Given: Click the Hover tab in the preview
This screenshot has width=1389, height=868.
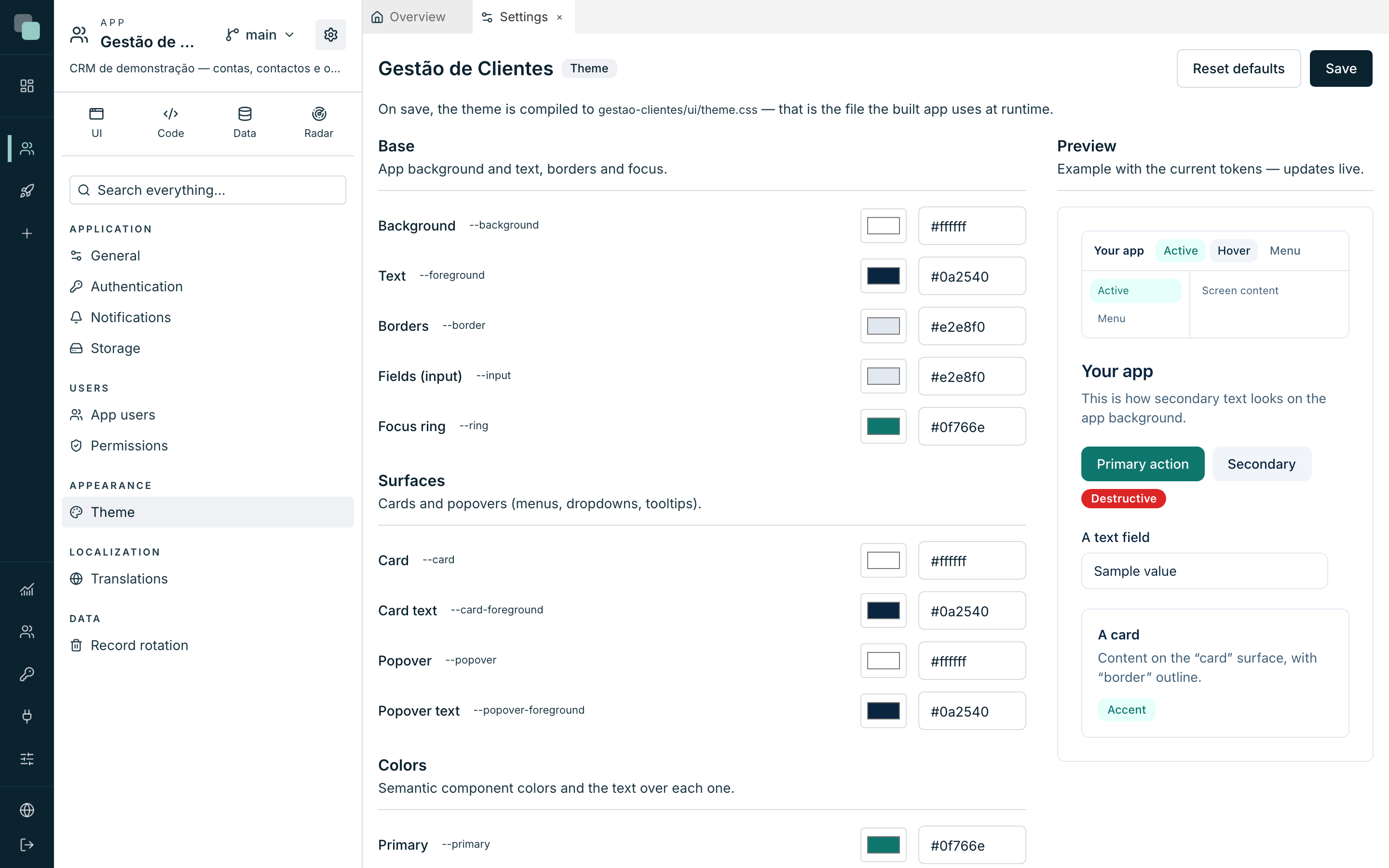Looking at the screenshot, I should (x=1233, y=251).
